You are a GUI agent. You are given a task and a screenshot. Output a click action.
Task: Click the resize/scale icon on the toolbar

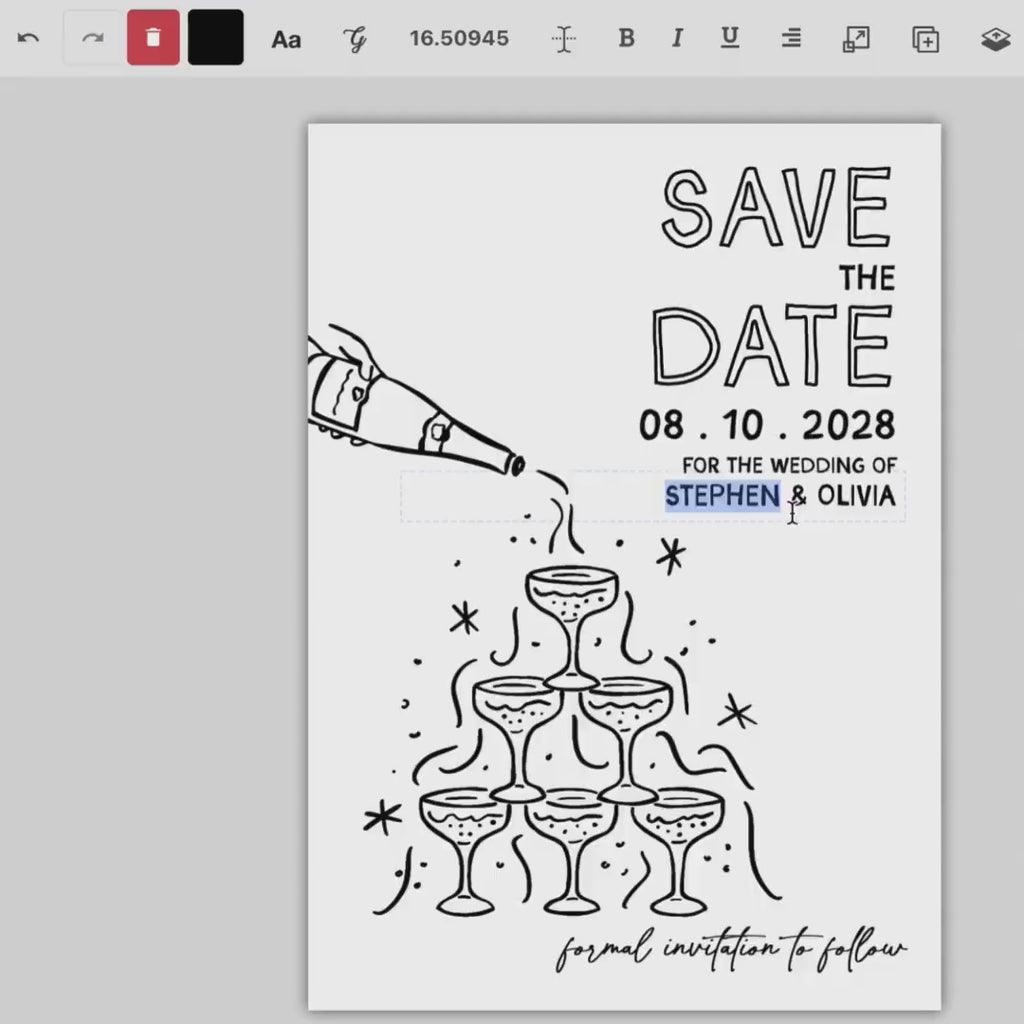(x=856, y=39)
